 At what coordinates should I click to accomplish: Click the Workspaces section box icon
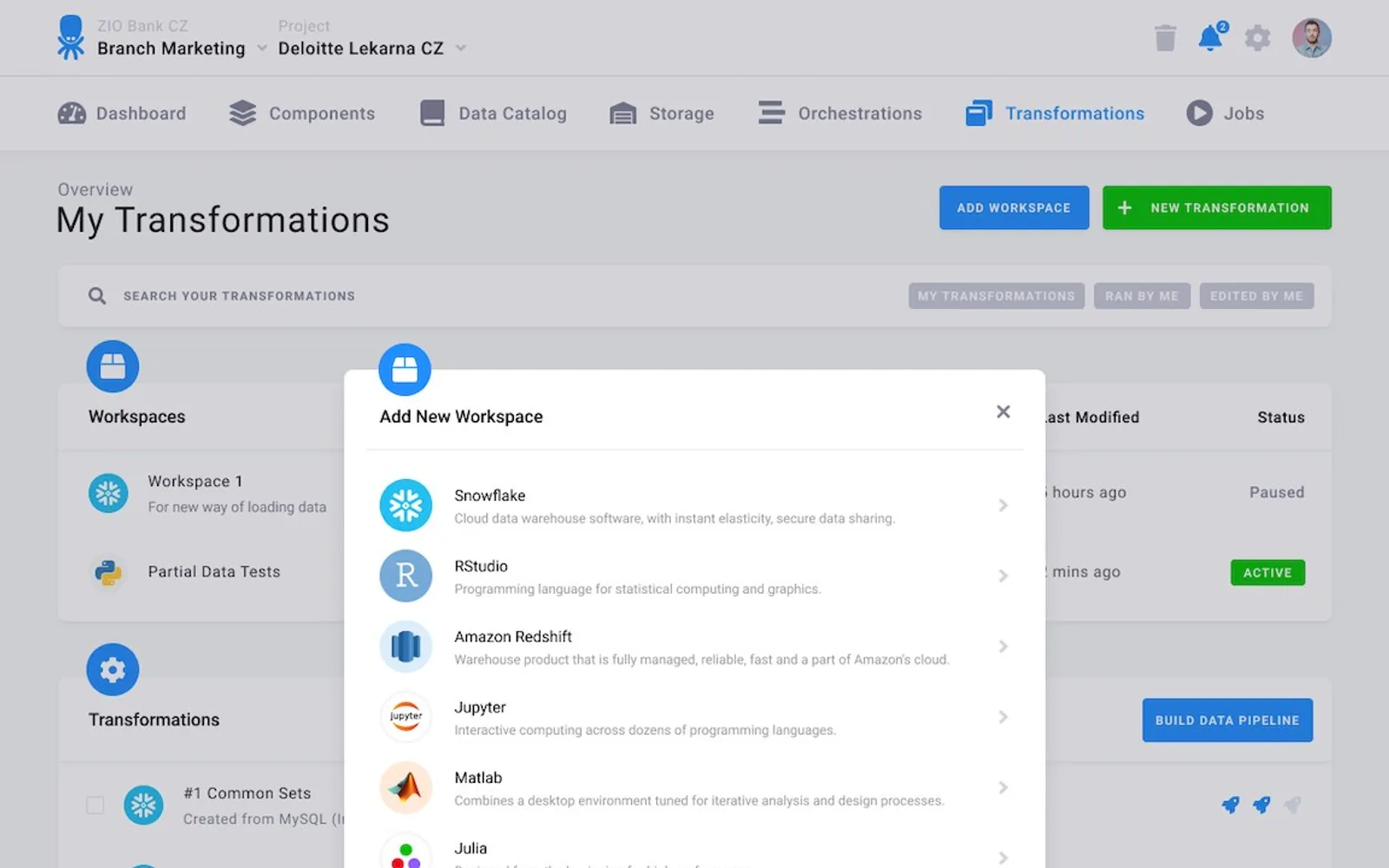[x=113, y=366]
